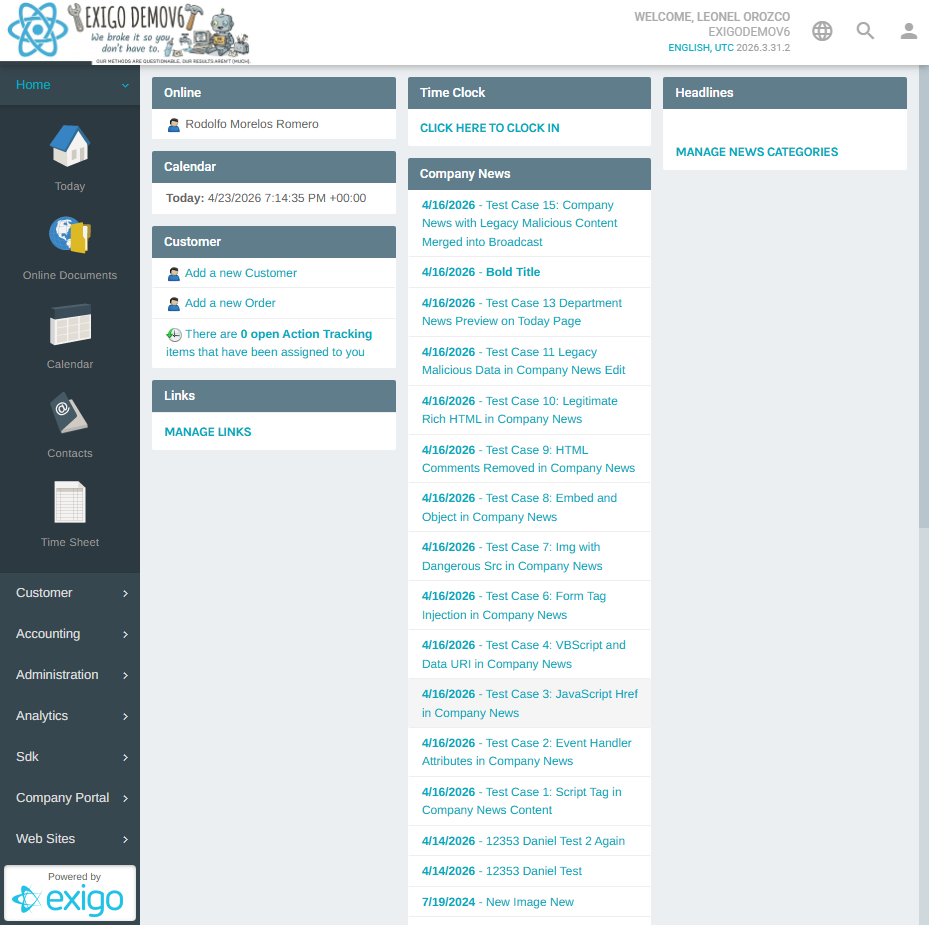Click CLICK HERE TO CLOCK IN

pos(489,127)
